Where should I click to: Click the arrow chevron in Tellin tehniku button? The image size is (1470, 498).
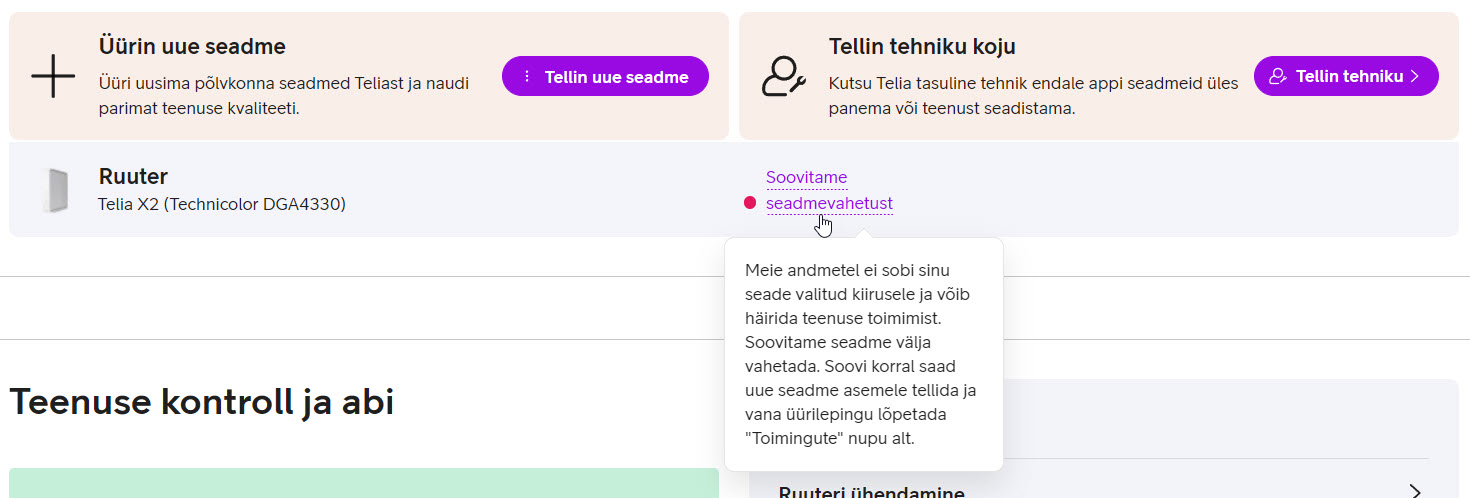click(1415, 77)
